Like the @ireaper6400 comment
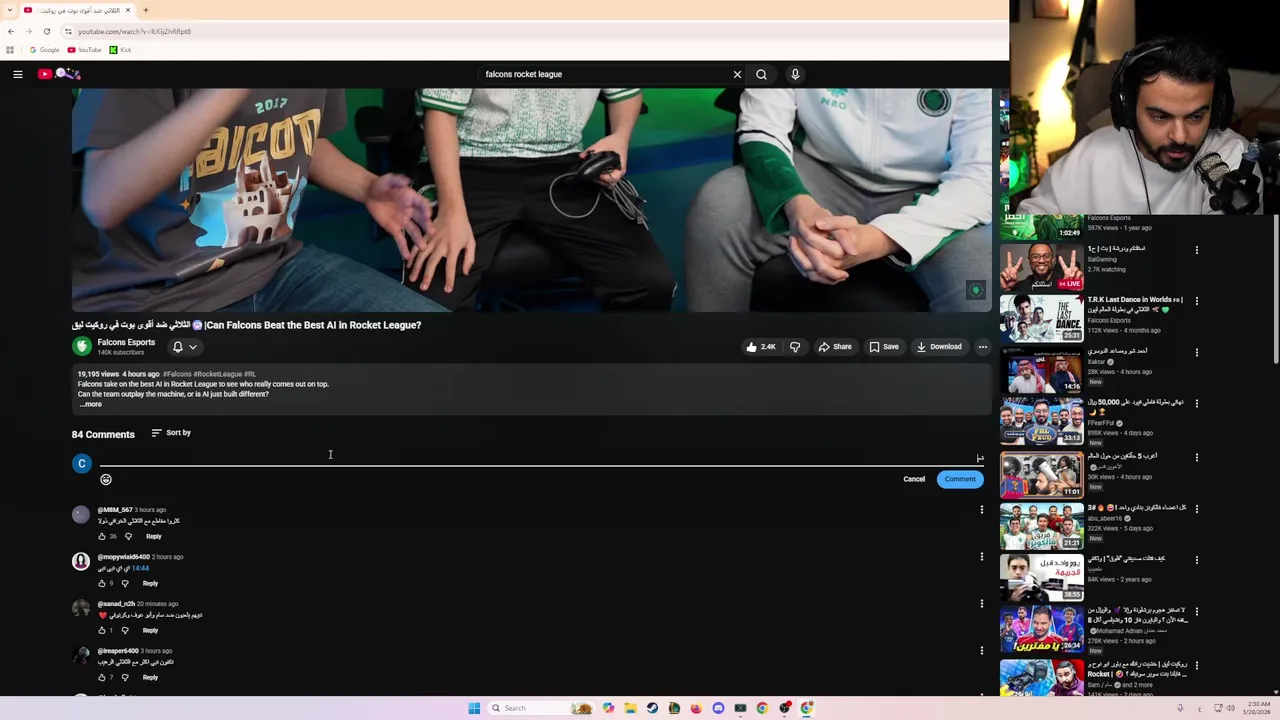The image size is (1280, 720). (101, 677)
